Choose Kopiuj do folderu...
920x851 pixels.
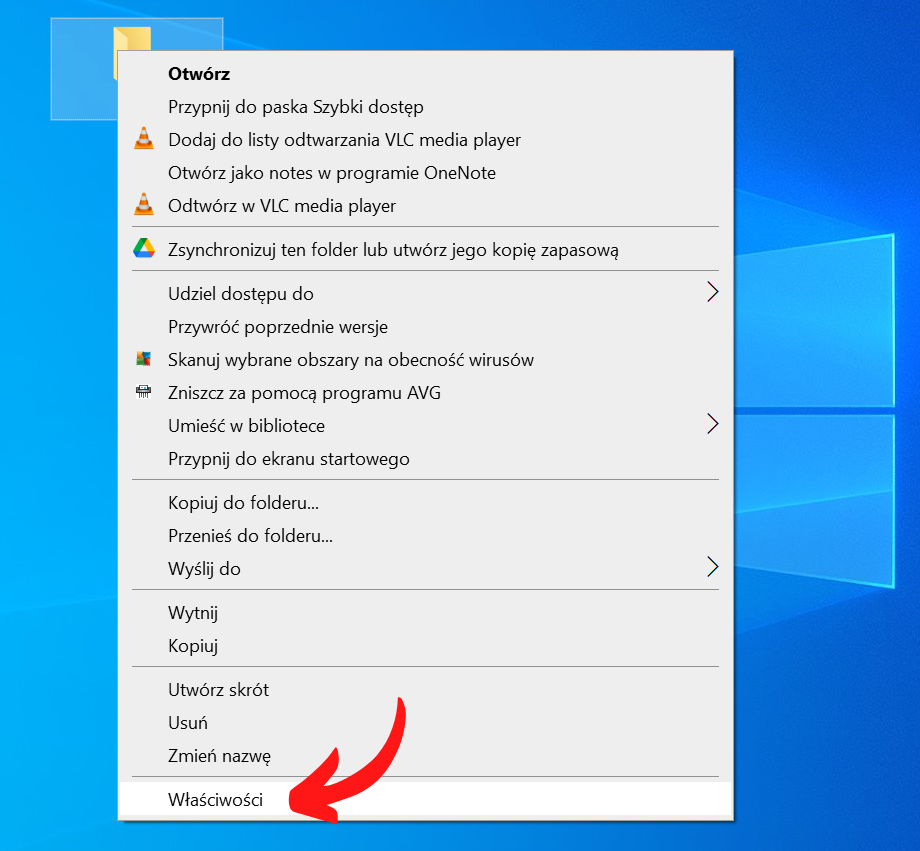426,503
